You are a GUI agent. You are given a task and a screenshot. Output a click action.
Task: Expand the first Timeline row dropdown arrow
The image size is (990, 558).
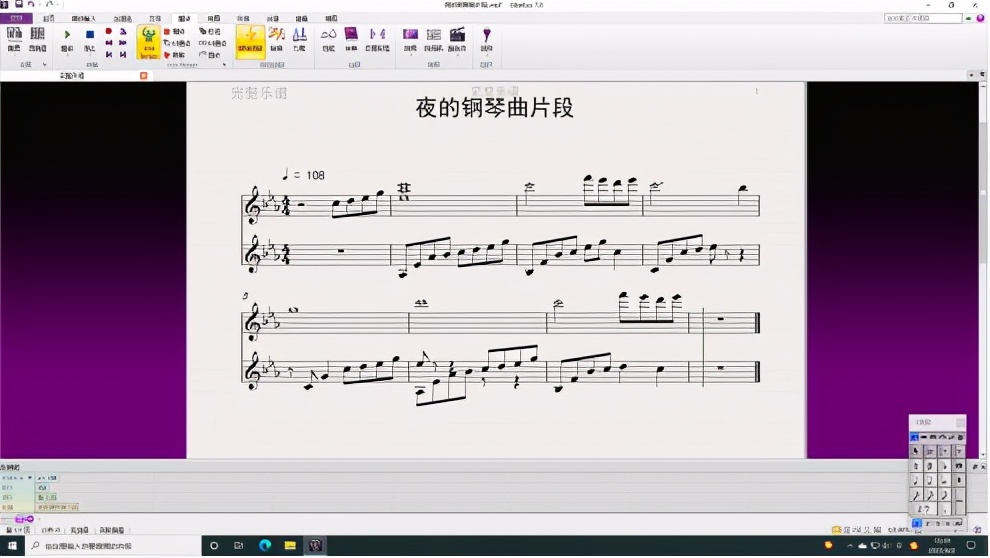pyautogui.click(x=30, y=478)
